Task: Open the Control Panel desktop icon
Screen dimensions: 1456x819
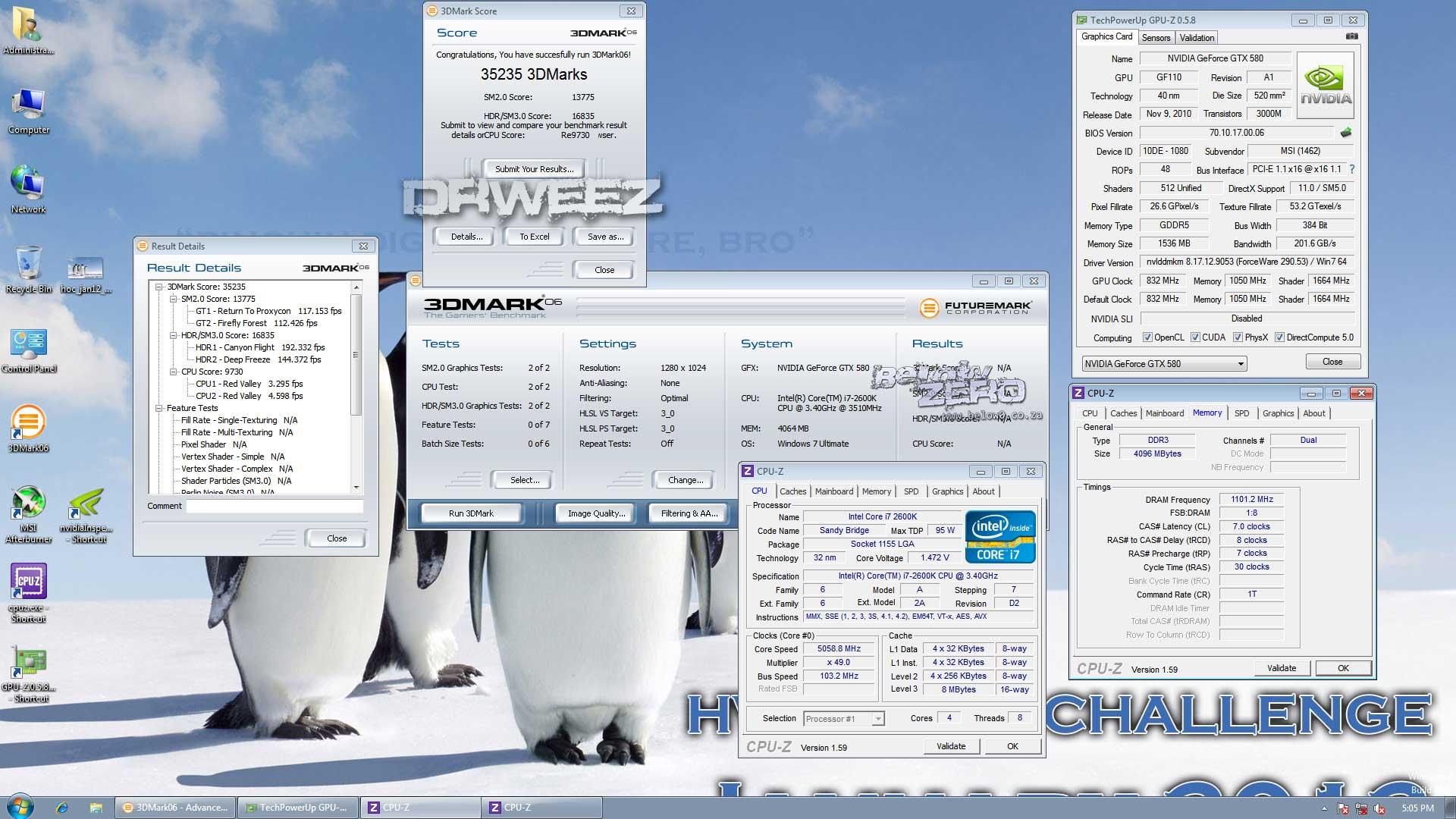Action: coord(29,350)
